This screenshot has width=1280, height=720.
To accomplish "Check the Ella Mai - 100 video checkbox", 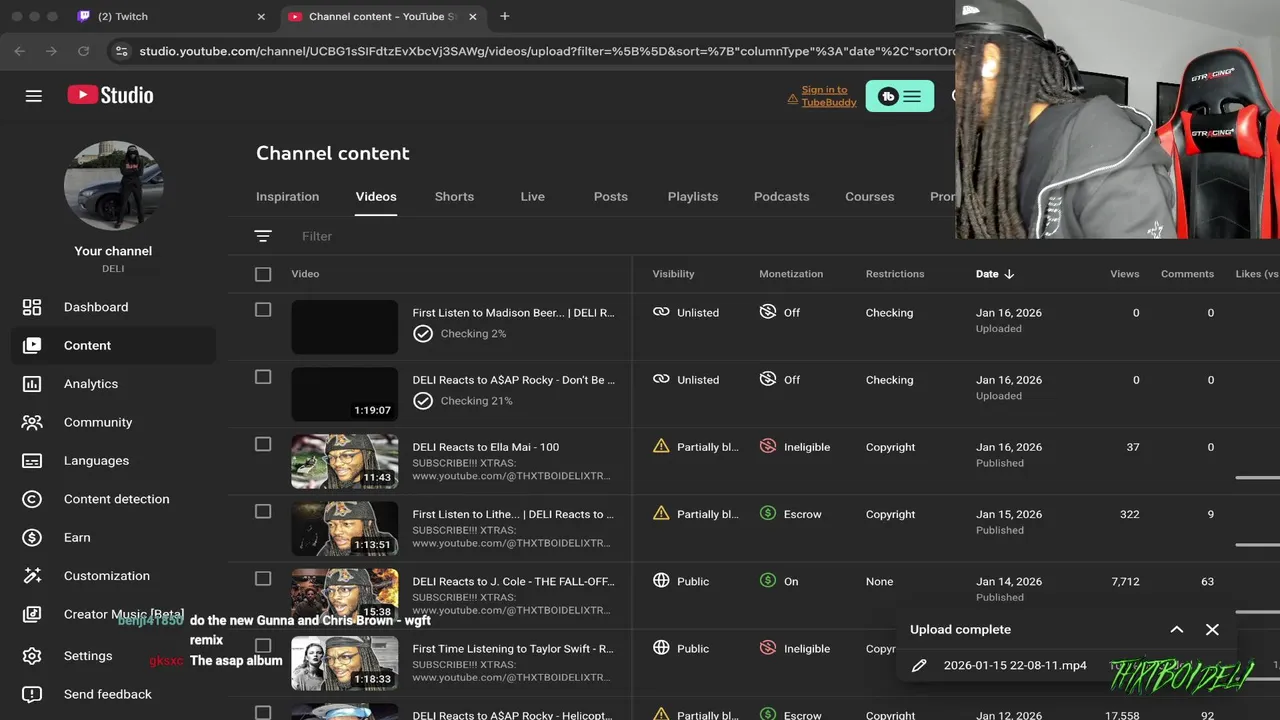I will coord(263,444).
